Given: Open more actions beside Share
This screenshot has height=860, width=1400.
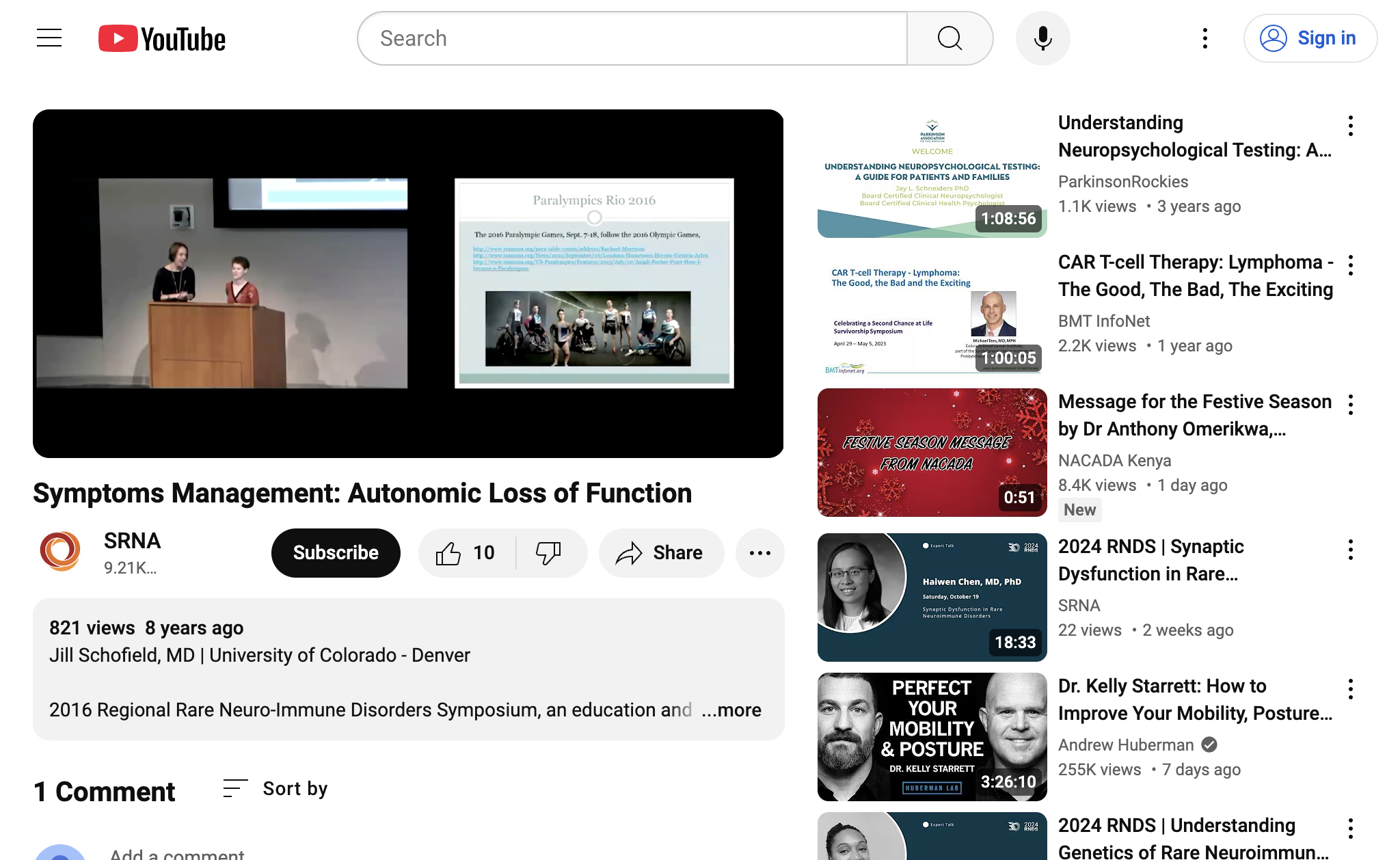Looking at the screenshot, I should click(x=759, y=552).
